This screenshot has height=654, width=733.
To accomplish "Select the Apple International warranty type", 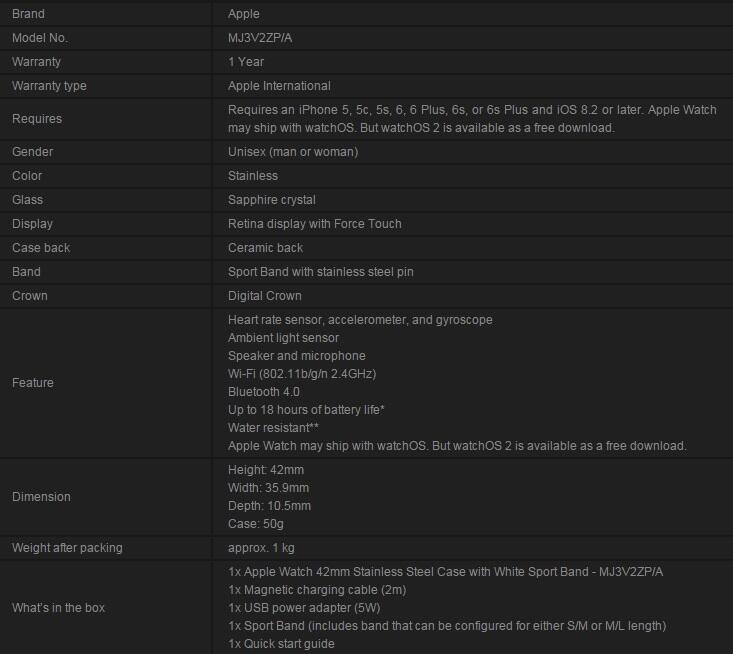I will pos(279,86).
